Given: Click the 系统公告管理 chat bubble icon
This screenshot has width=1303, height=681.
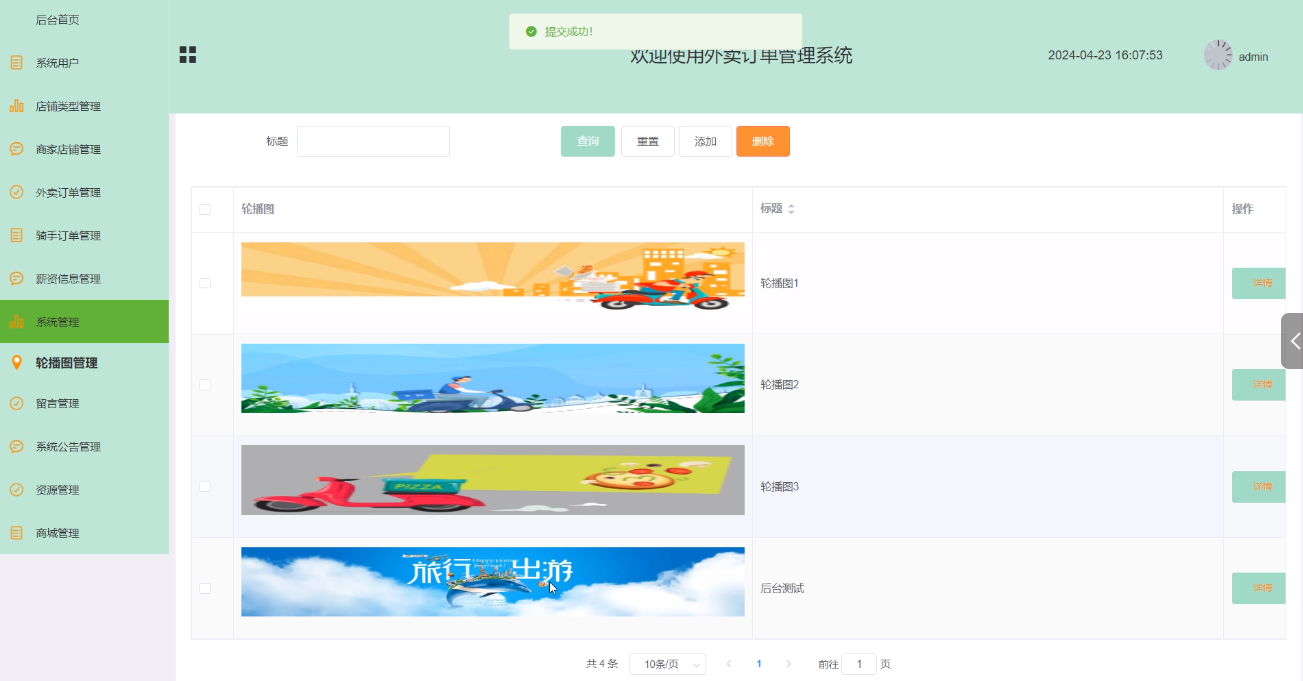Looking at the screenshot, I should pos(16,447).
